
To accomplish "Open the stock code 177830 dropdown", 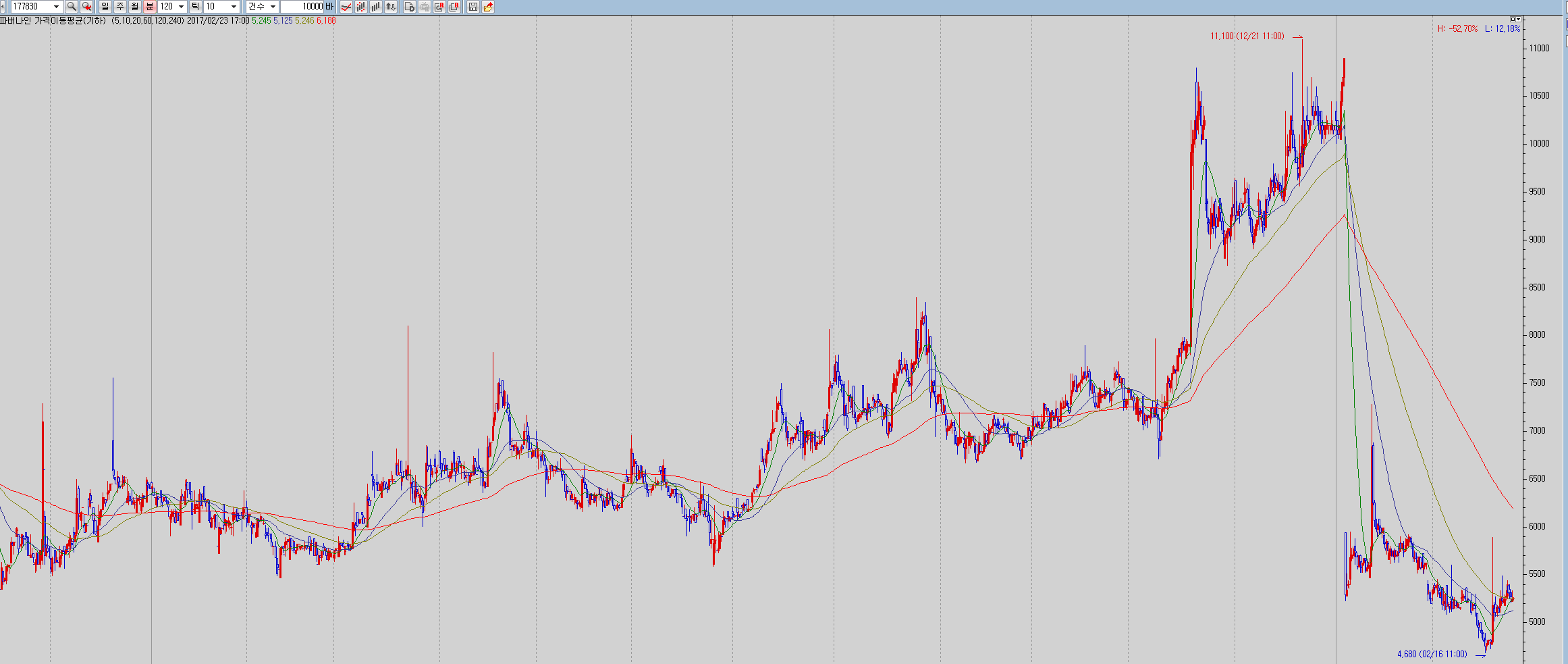I will pyautogui.click(x=56, y=7).
